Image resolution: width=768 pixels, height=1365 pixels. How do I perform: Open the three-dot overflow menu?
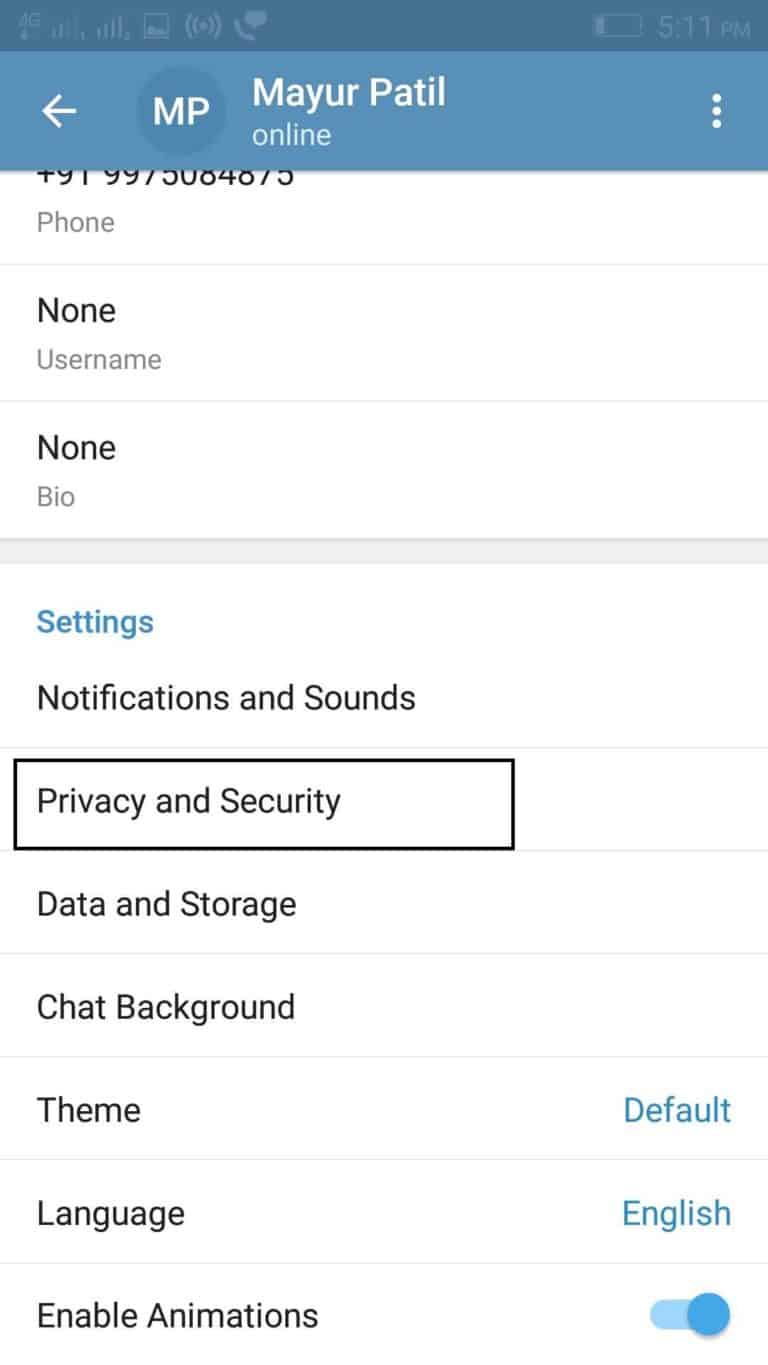click(716, 111)
